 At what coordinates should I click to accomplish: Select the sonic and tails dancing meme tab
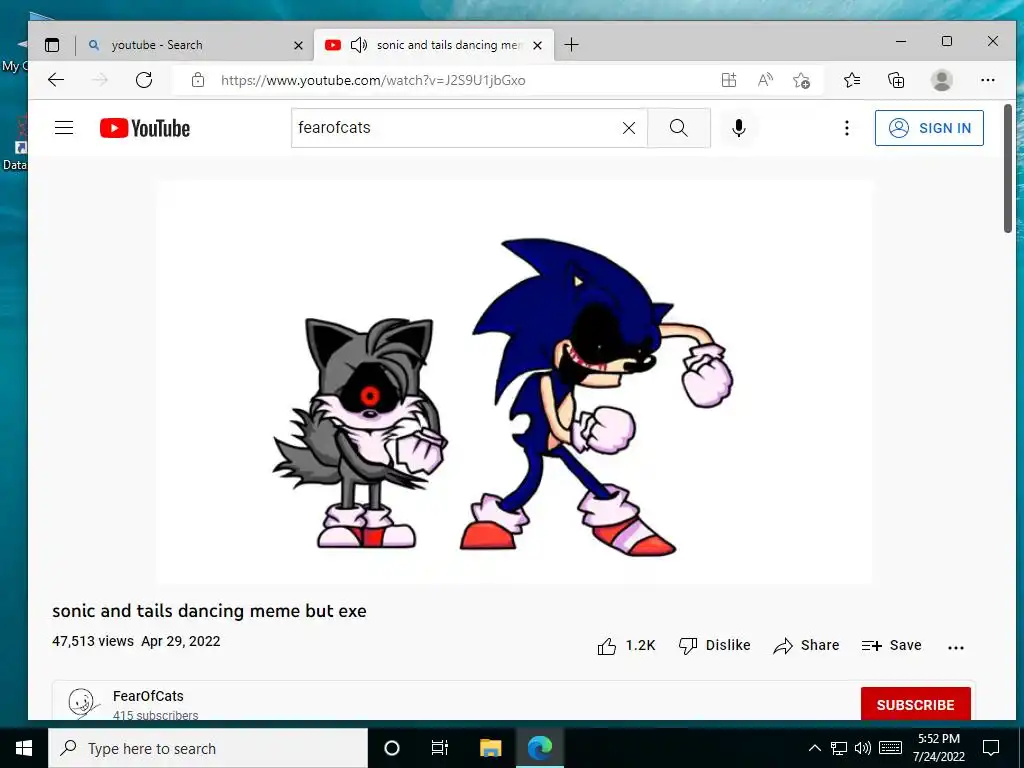(434, 45)
